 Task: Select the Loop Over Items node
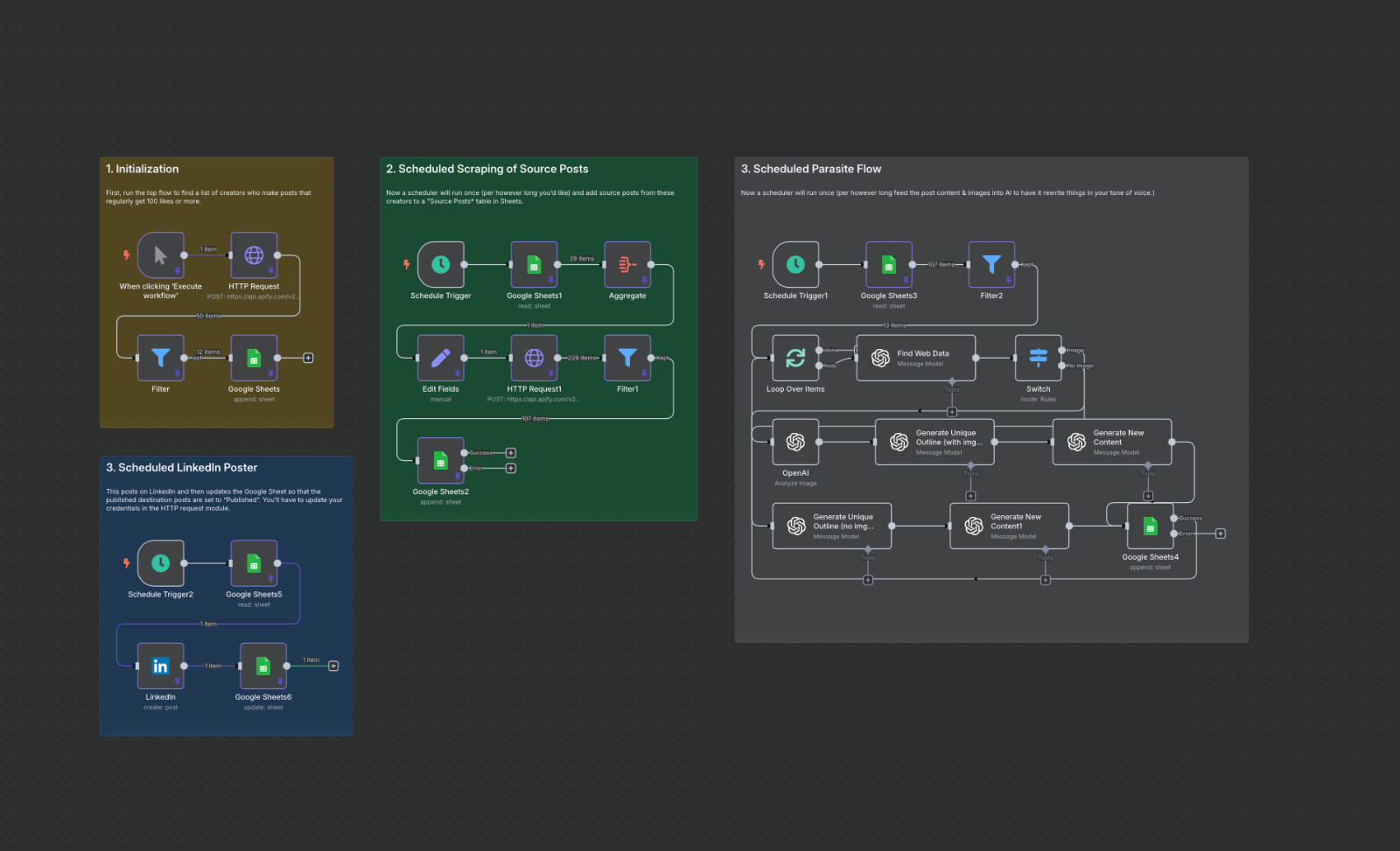click(794, 358)
